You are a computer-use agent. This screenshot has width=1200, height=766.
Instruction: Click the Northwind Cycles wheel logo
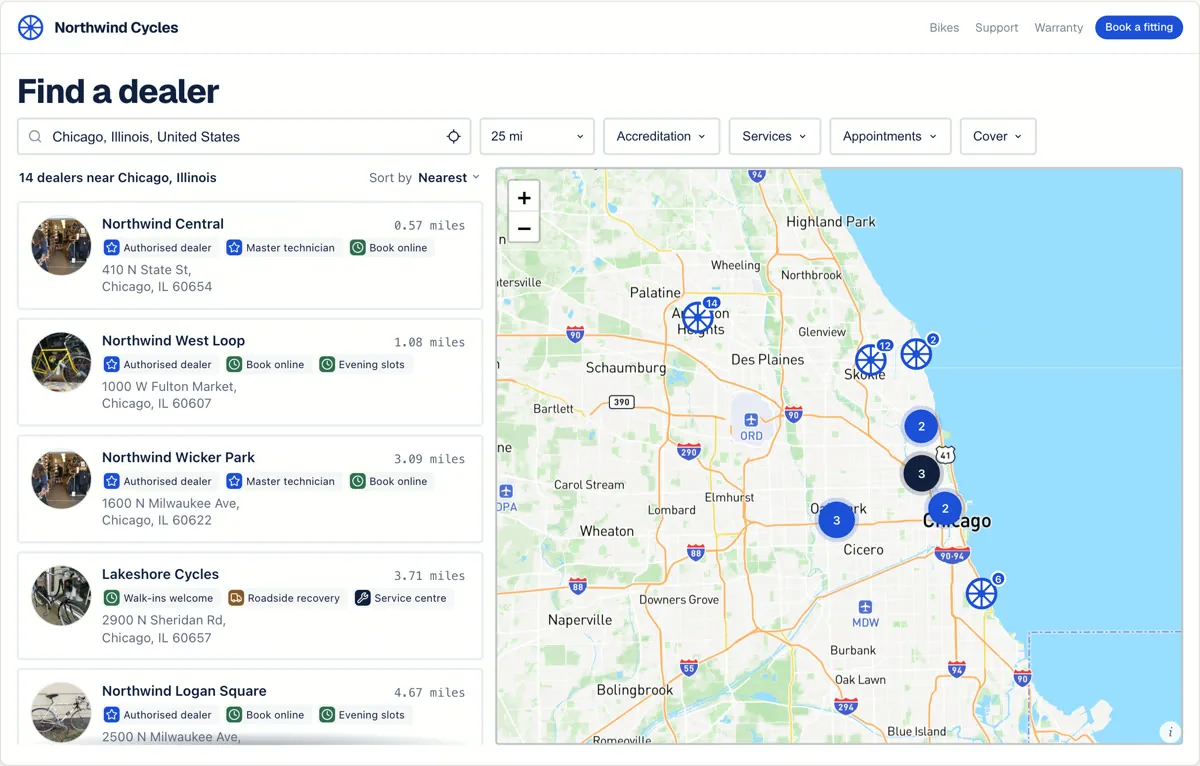pyautogui.click(x=31, y=27)
